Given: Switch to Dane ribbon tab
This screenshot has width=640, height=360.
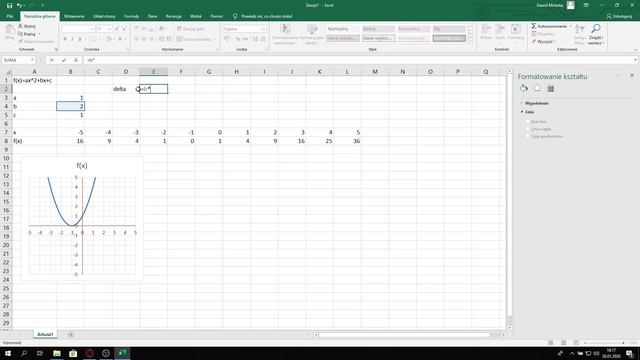Looking at the screenshot, I should tap(152, 16).
